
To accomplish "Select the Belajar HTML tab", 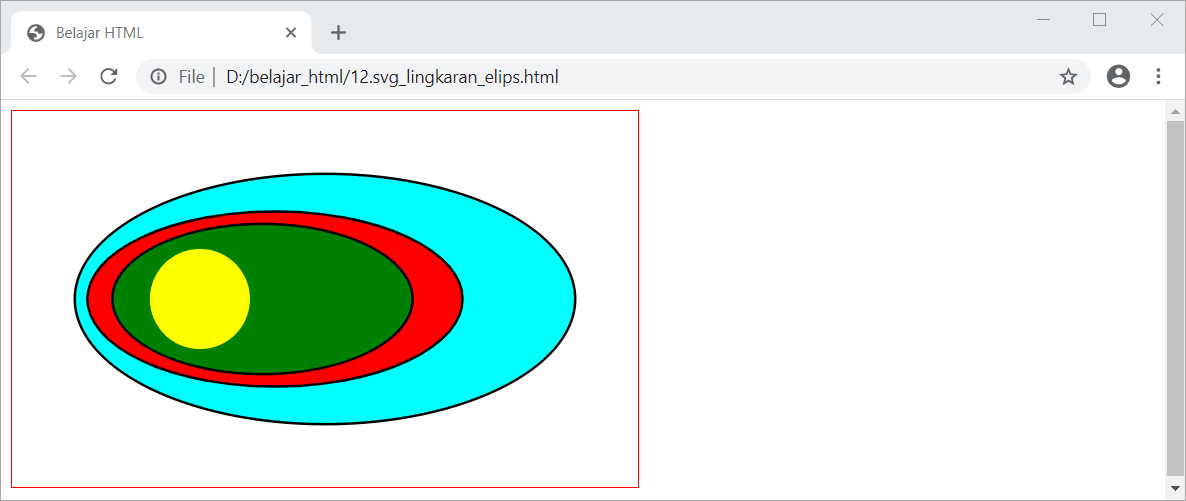I will (160, 33).
